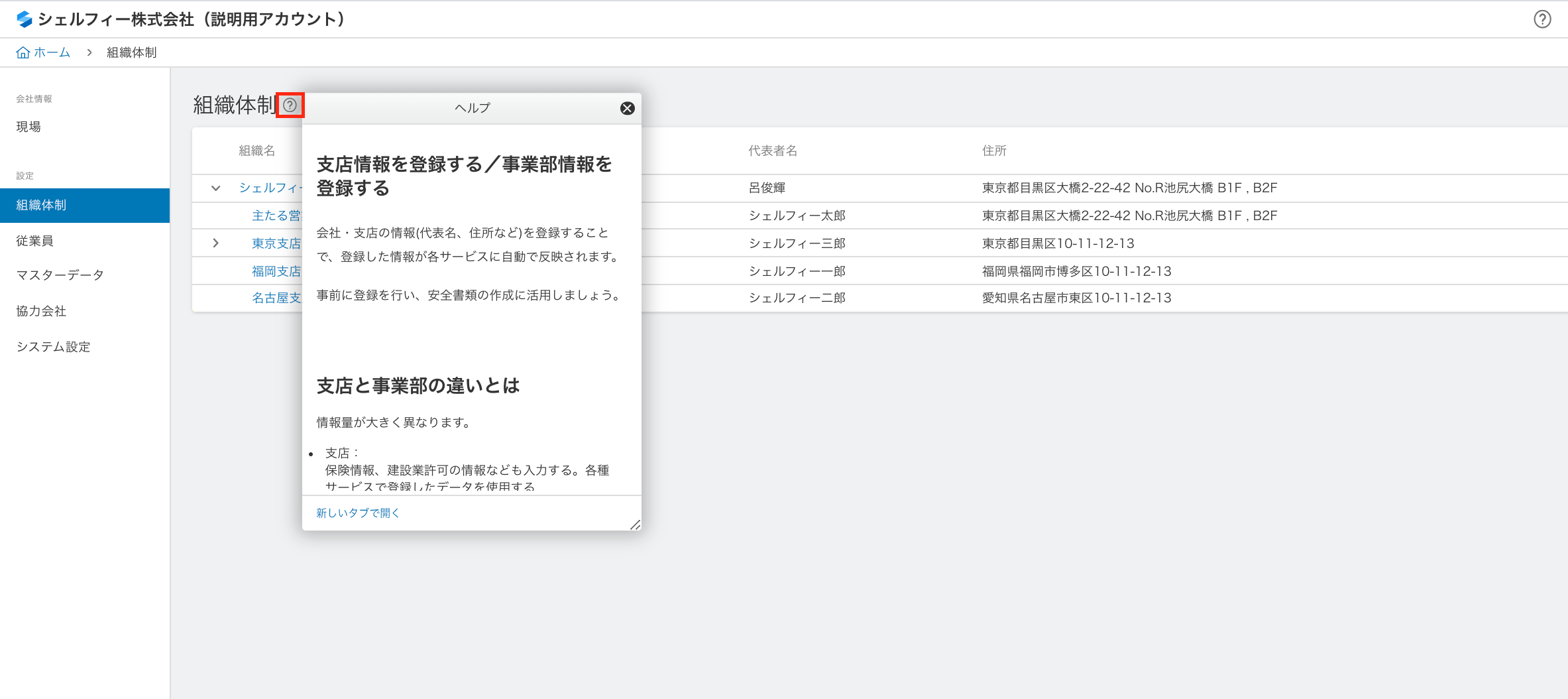Open システム設定 in the sidebar
Viewport: 1568px width, 699px height.
53,346
